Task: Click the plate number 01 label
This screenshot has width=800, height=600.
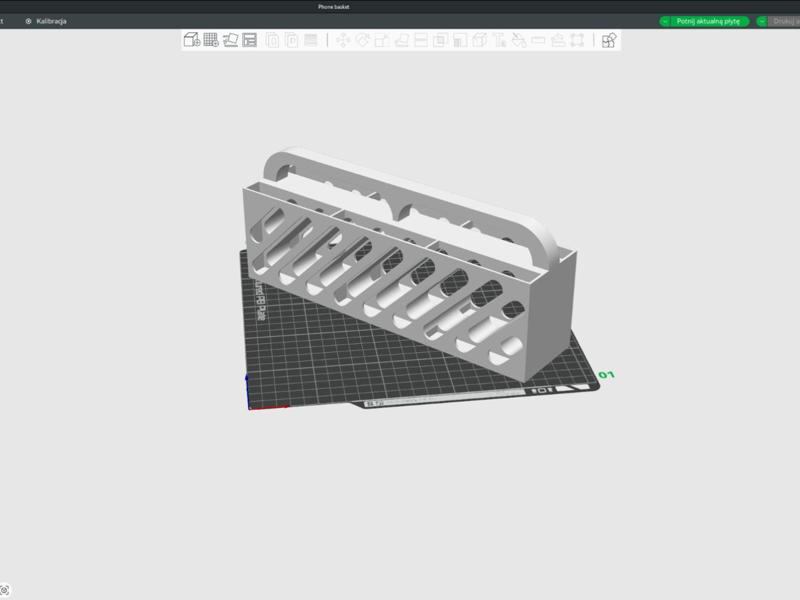Action: [606, 375]
